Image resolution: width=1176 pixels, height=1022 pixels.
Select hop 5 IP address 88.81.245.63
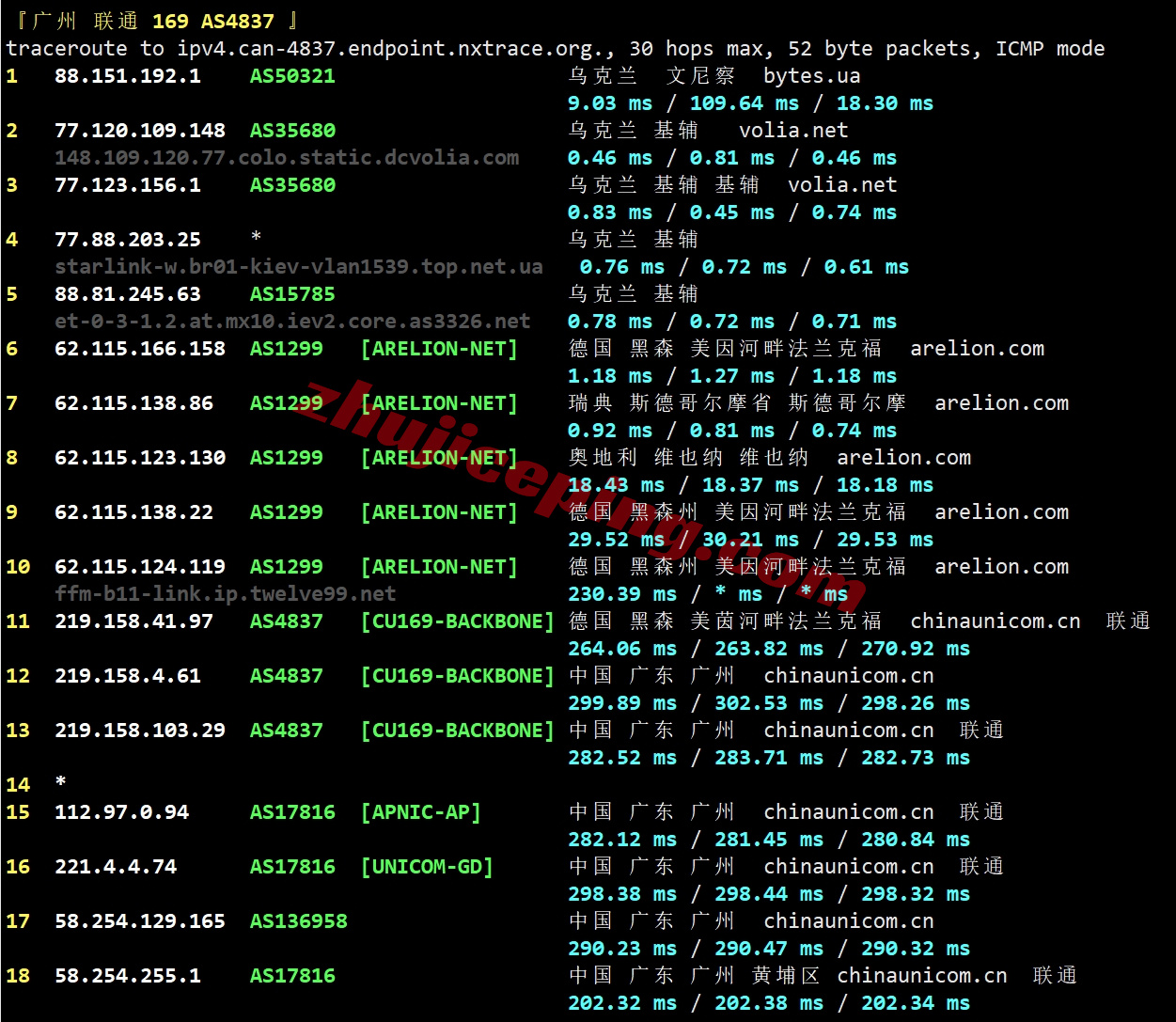(128, 294)
